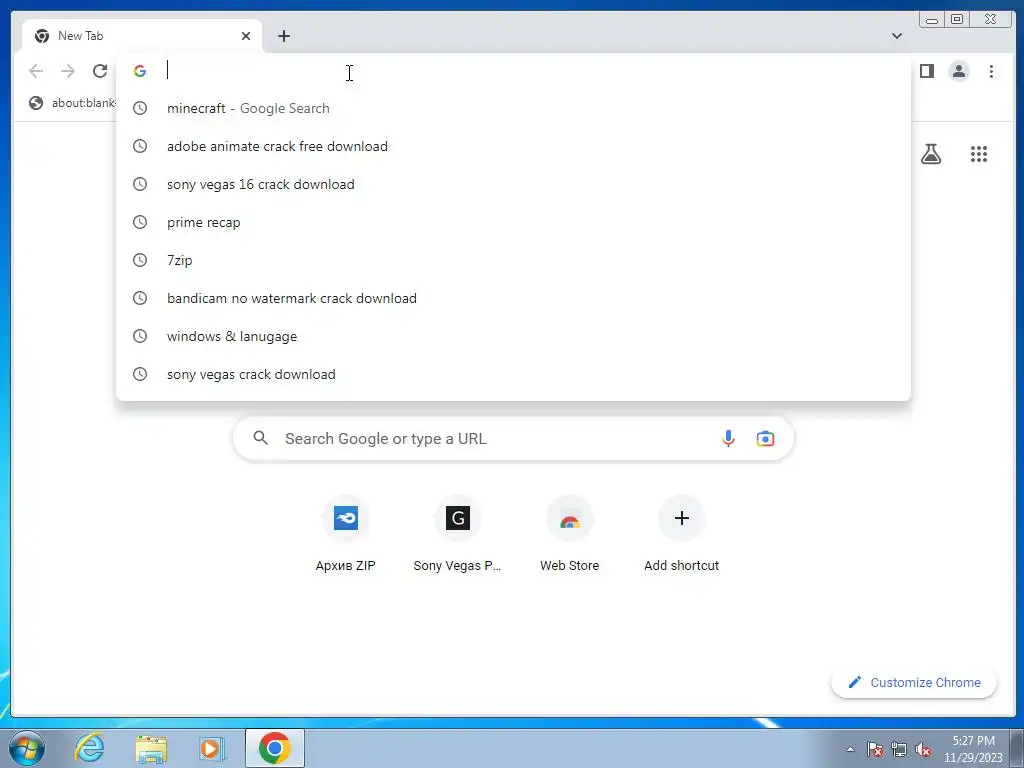Choose 'sony vegas 16 crack download' suggestion

point(513,184)
